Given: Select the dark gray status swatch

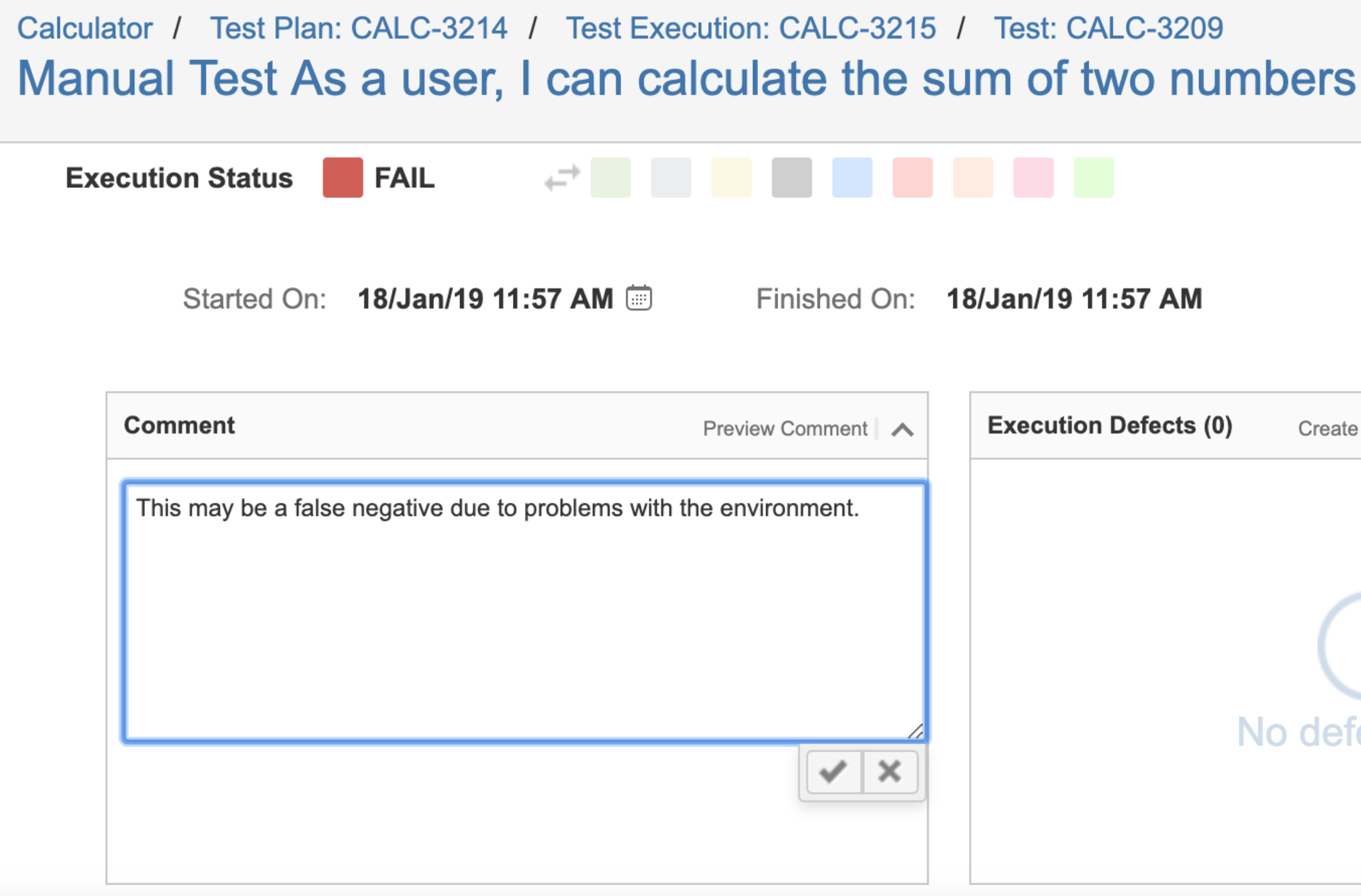Looking at the screenshot, I should (791, 178).
